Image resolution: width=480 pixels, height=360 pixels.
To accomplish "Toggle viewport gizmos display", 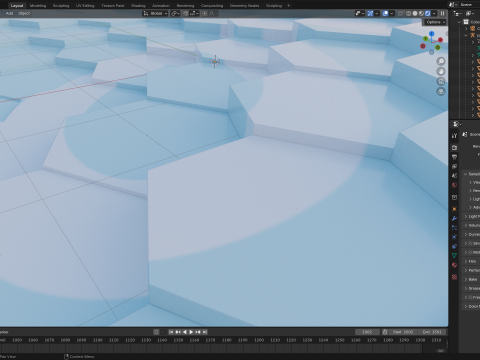I will point(370,13).
